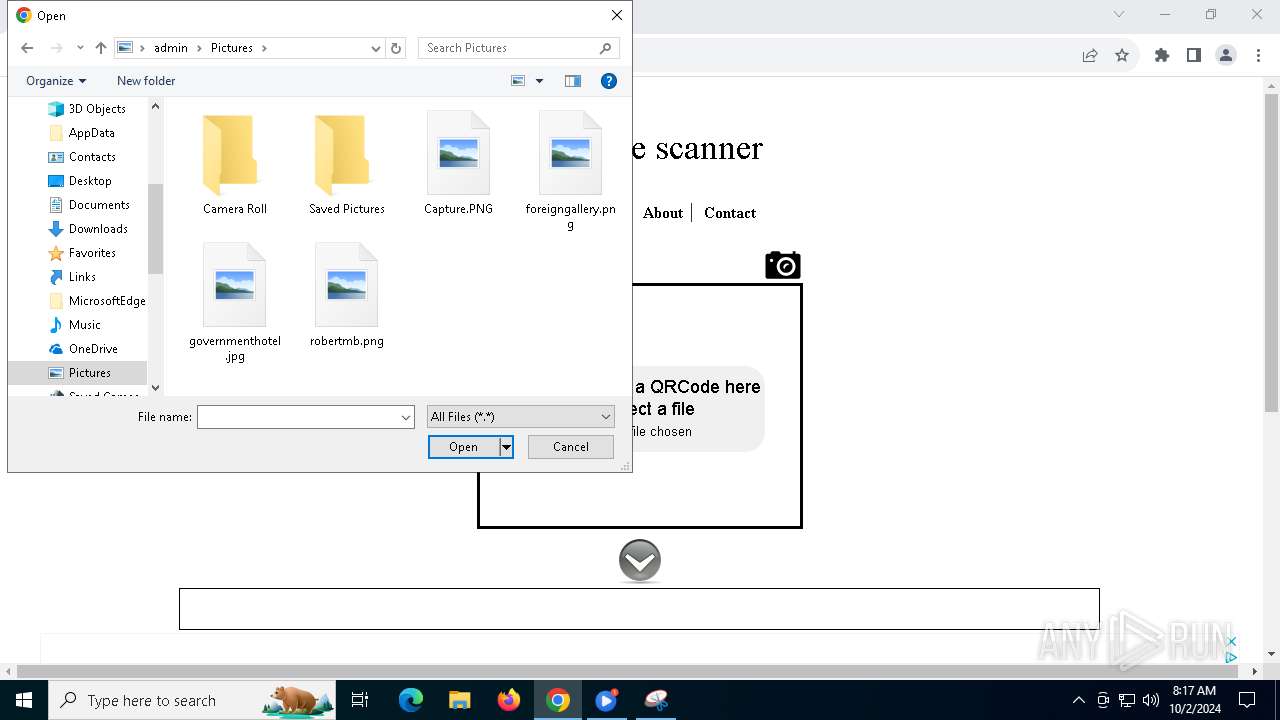The width and height of the screenshot is (1280, 720).
Task: Cancel the Open dialog
Action: [x=571, y=447]
